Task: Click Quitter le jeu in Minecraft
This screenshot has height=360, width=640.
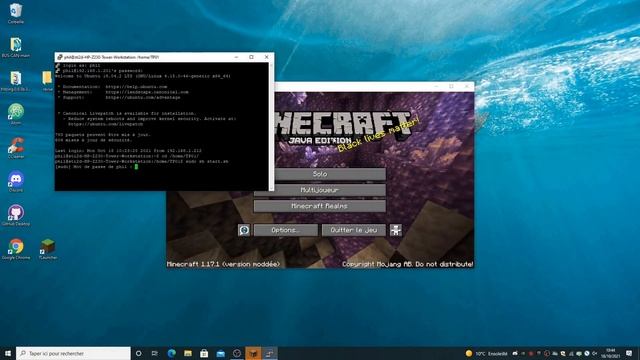Action: pyautogui.click(x=353, y=230)
